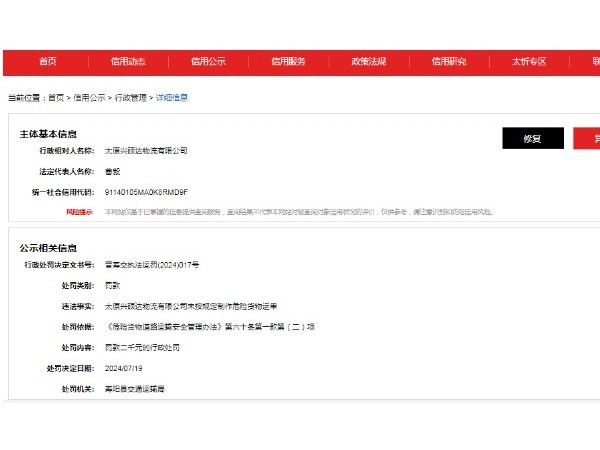
Task: Click the 详细信息 breadcrumb item
Action: (x=171, y=98)
